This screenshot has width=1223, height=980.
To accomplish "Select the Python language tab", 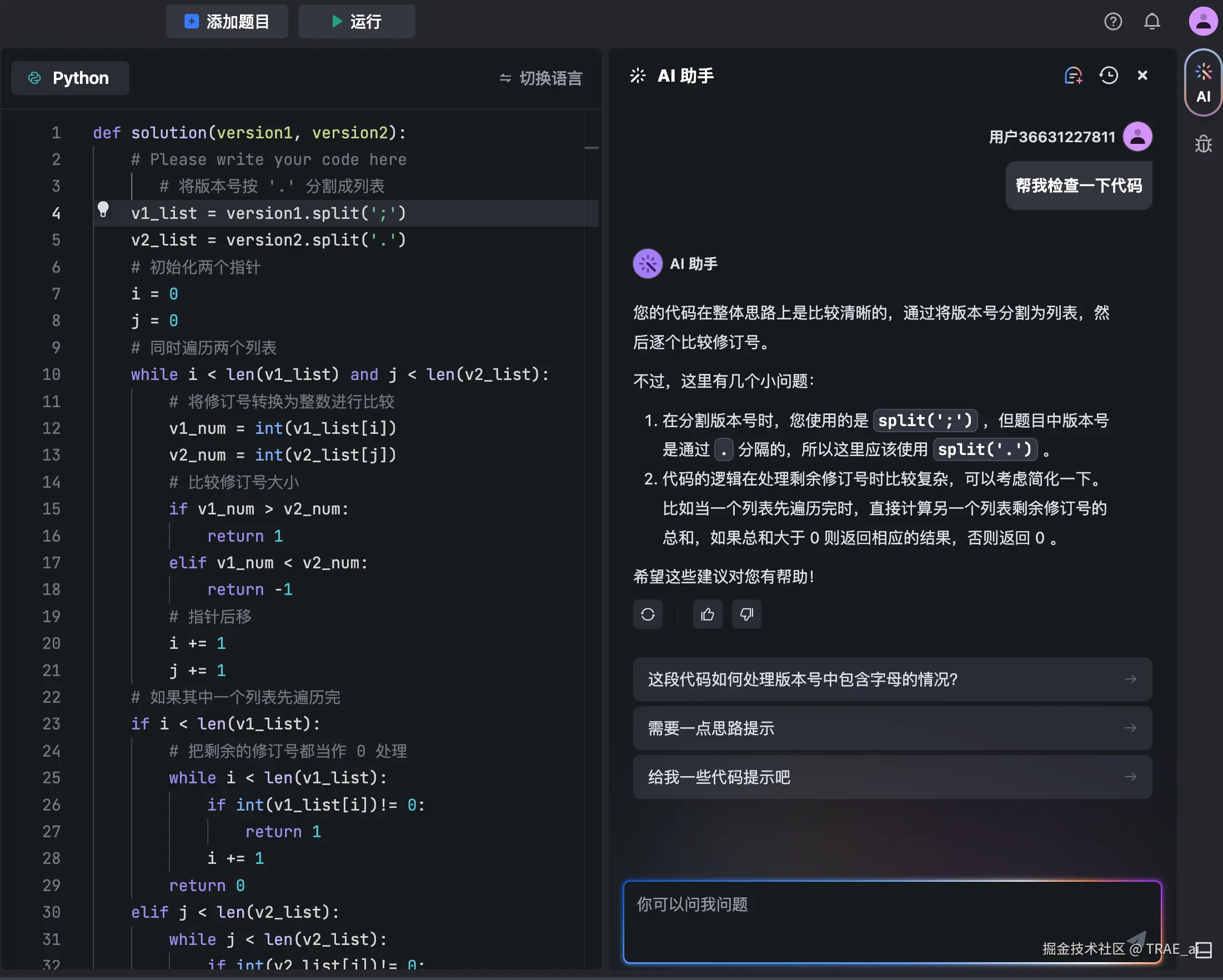I will click(x=70, y=78).
